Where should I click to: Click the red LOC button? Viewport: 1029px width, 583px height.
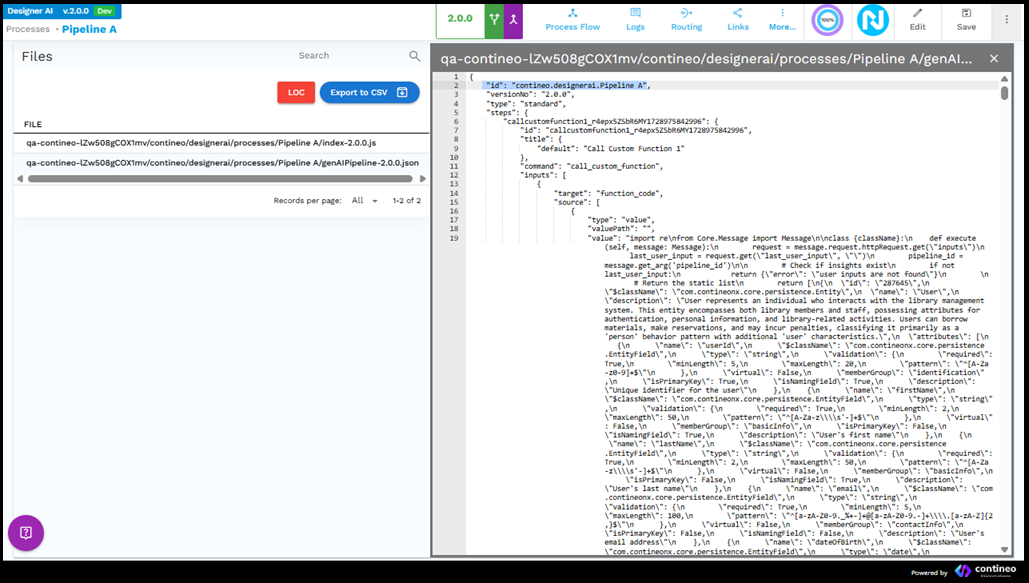pyautogui.click(x=296, y=92)
